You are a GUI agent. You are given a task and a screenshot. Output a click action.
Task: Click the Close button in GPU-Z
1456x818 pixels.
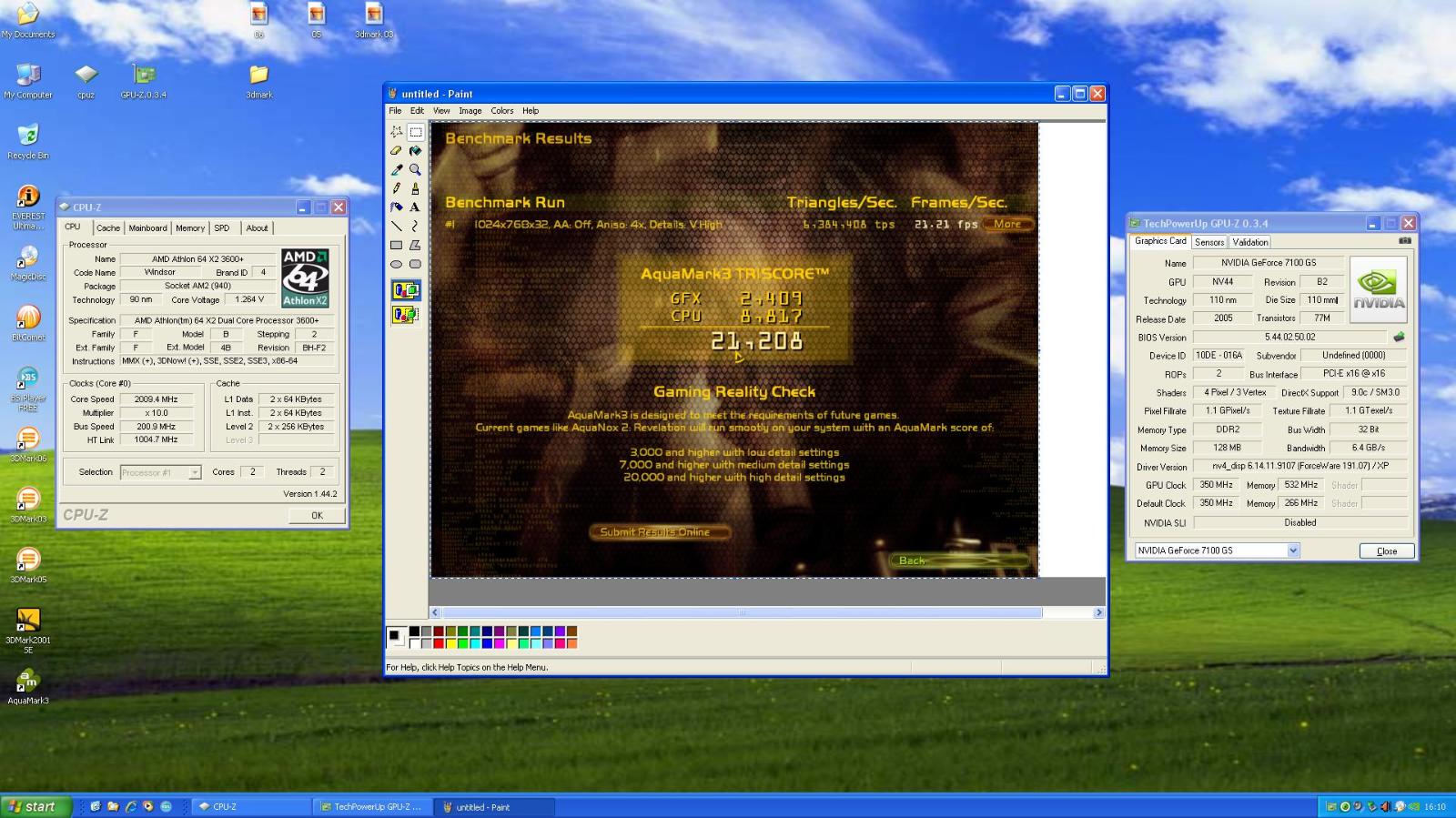tap(1387, 550)
